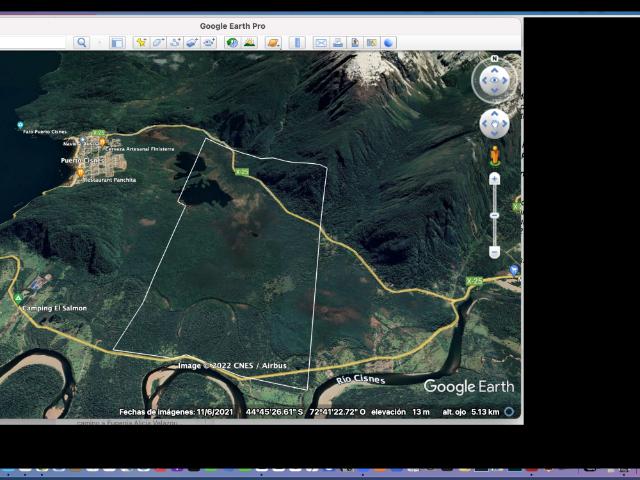
Task: Click Restaurant Panchita orange pin
Action: [x=80, y=172]
